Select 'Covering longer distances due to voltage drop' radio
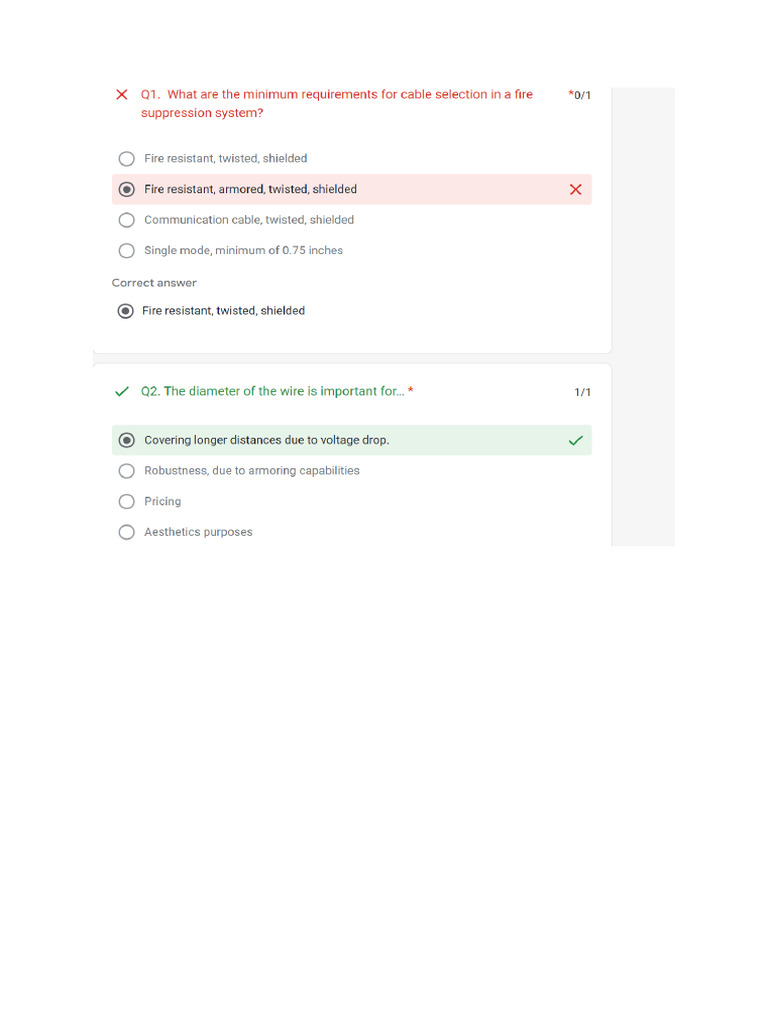 [127, 440]
